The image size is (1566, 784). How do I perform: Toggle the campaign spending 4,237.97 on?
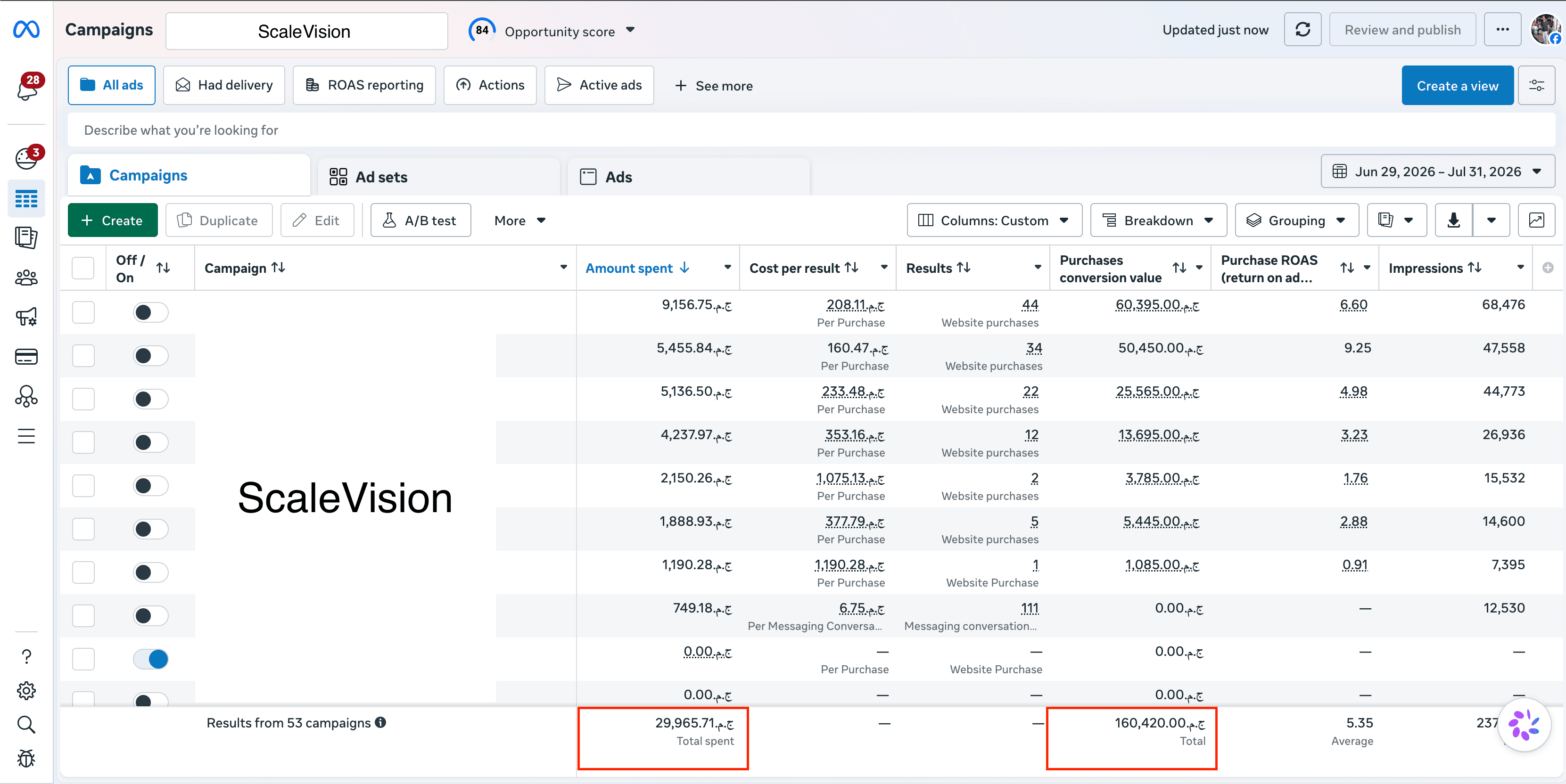(150, 442)
